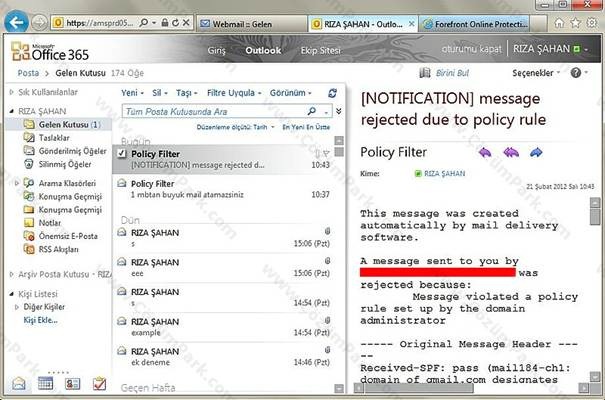Open the Filtre Uygula dropdown
The image size is (605, 400).
coord(234,93)
